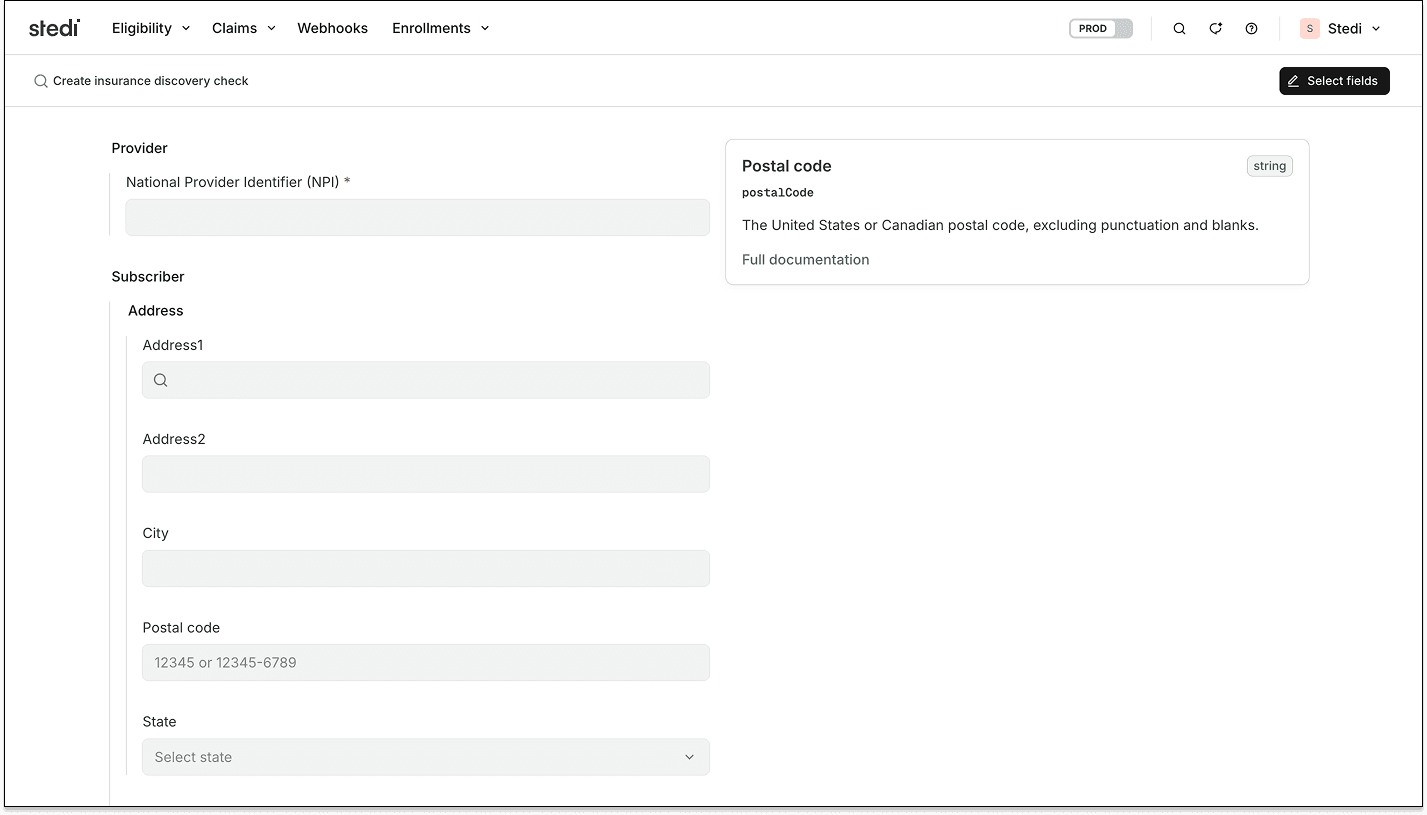Click the postalCode field name text
The image size is (1427, 815).
(x=778, y=193)
